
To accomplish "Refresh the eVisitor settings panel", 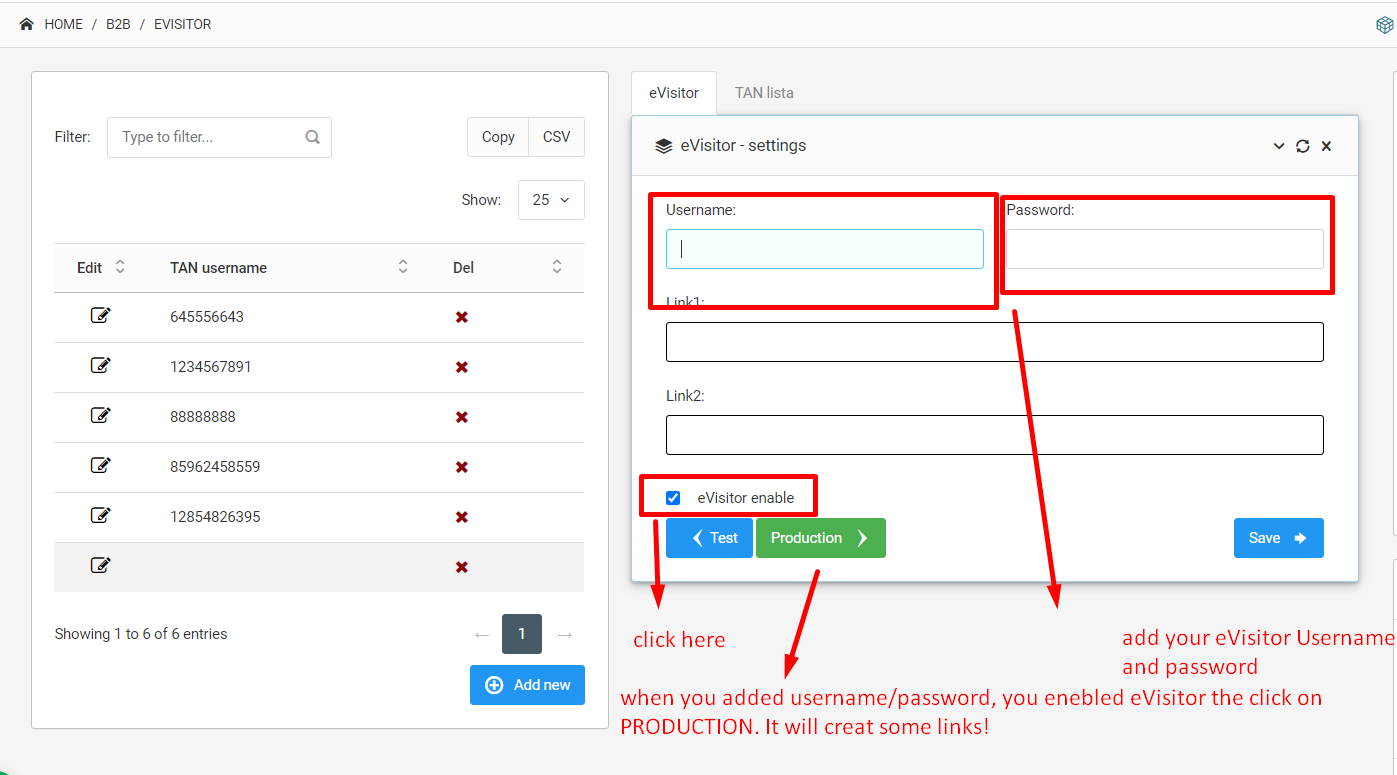I will click(1302, 146).
